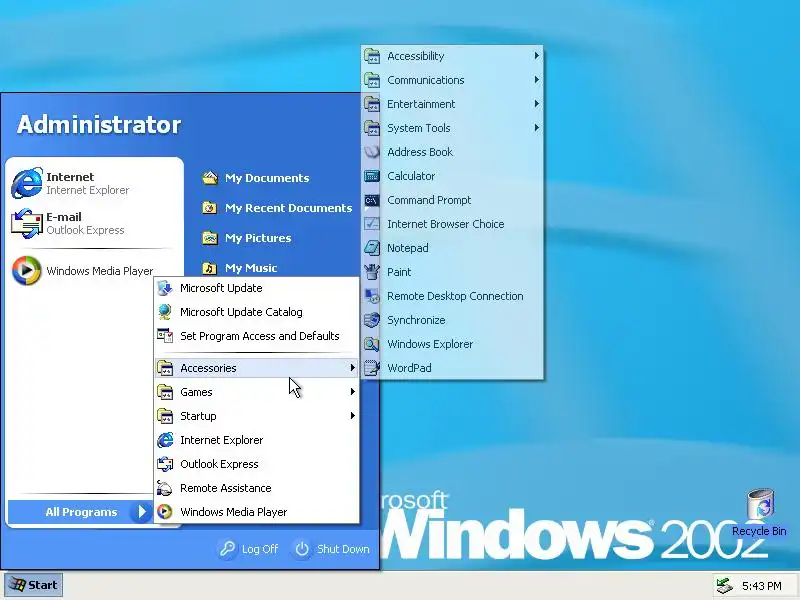Click the Shut Down button

click(x=332, y=549)
